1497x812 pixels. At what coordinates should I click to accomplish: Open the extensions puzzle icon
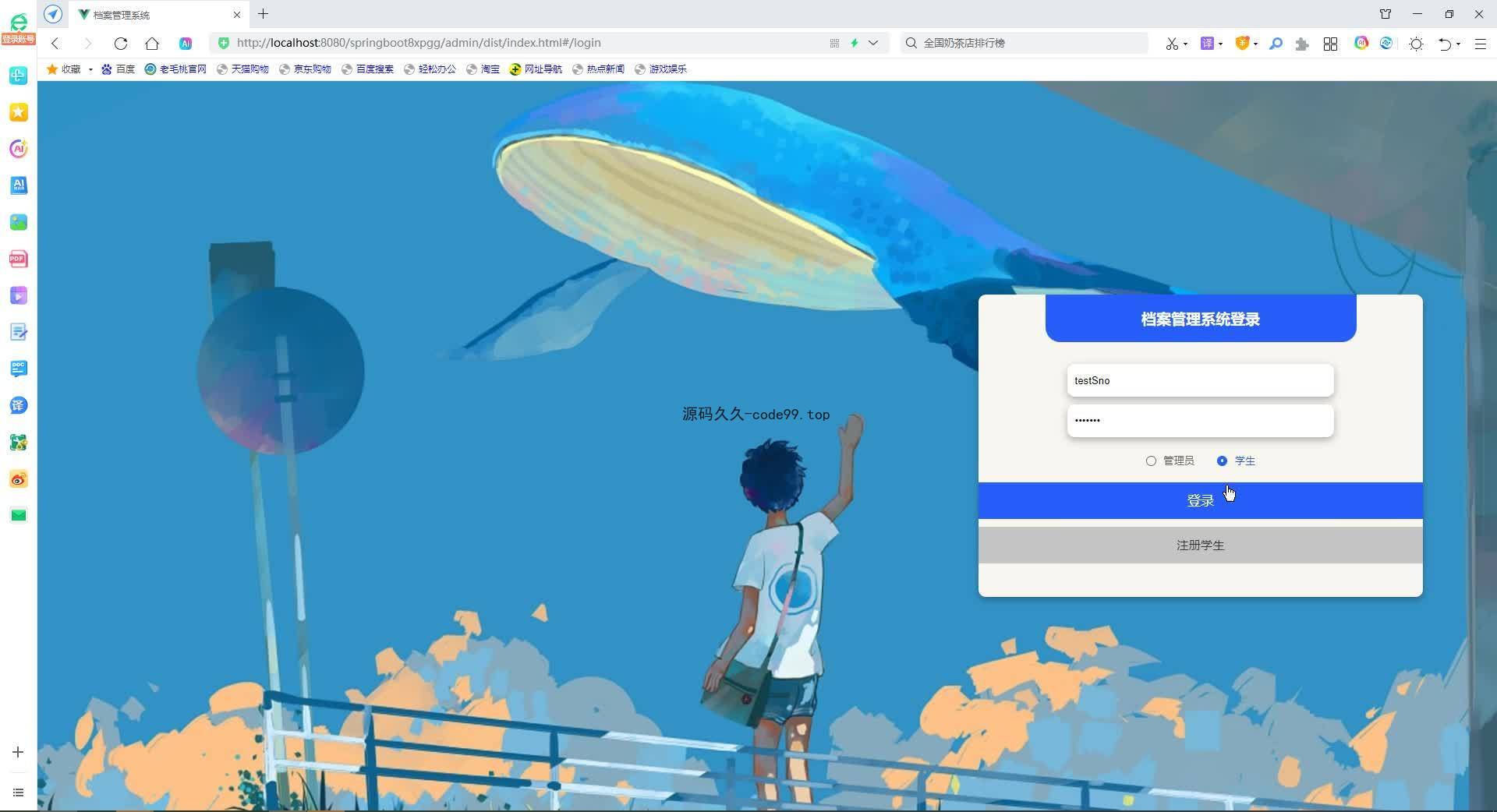pyautogui.click(x=1301, y=44)
